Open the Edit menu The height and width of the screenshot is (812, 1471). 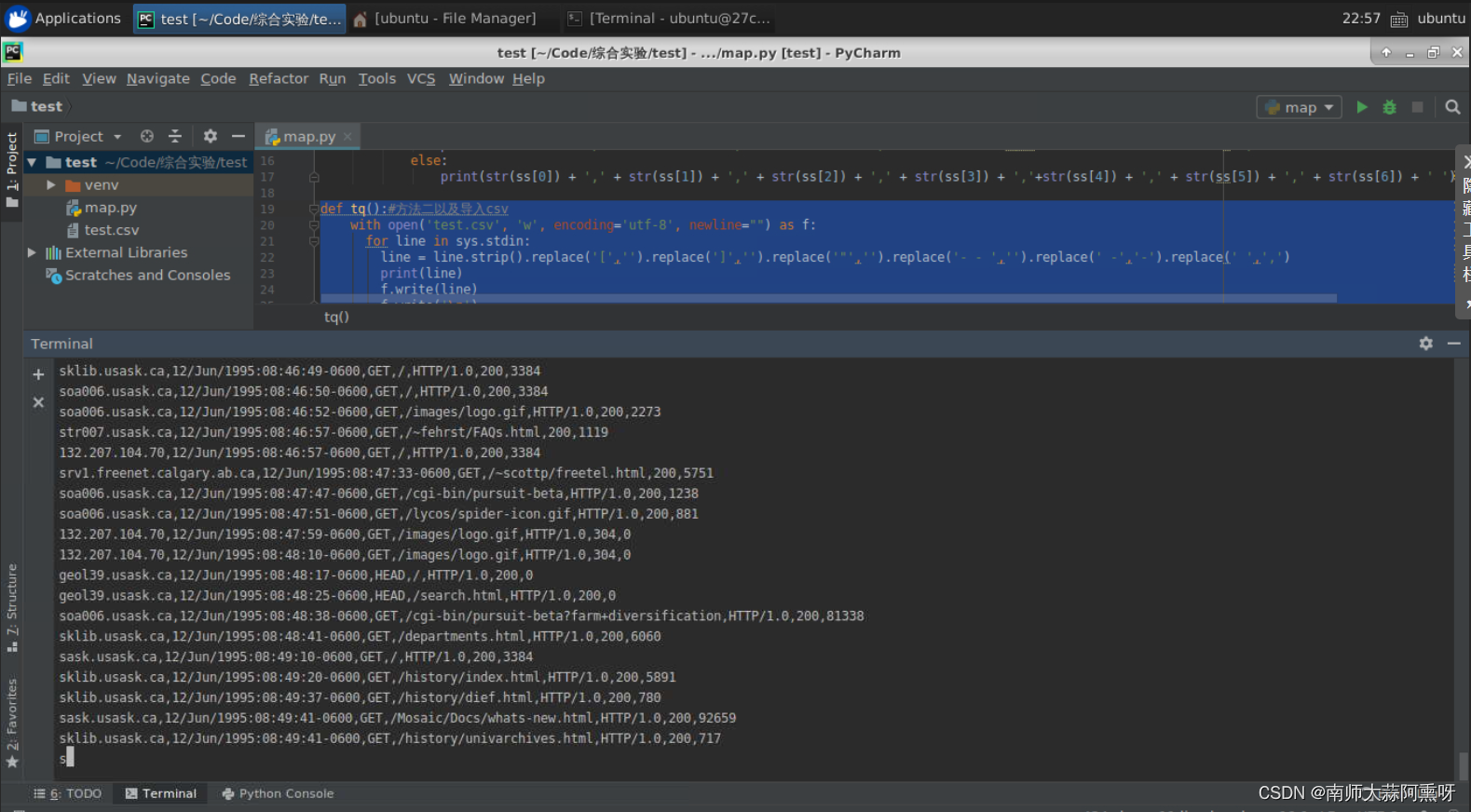[x=56, y=79]
